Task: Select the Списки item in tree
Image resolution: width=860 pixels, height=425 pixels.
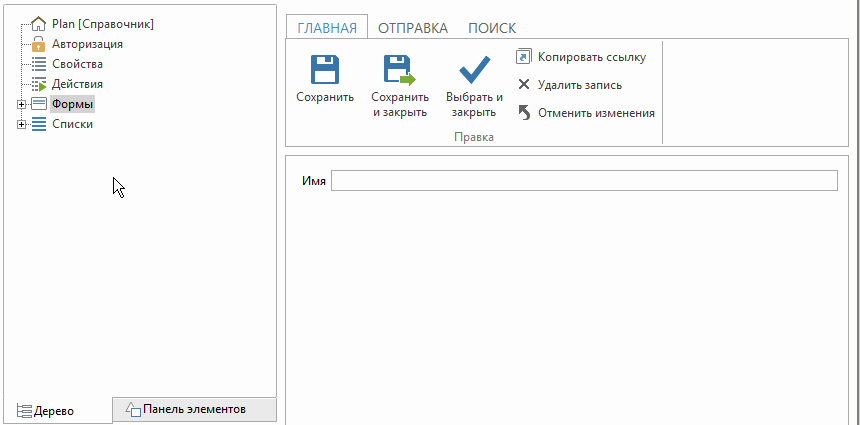Action: click(x=72, y=124)
